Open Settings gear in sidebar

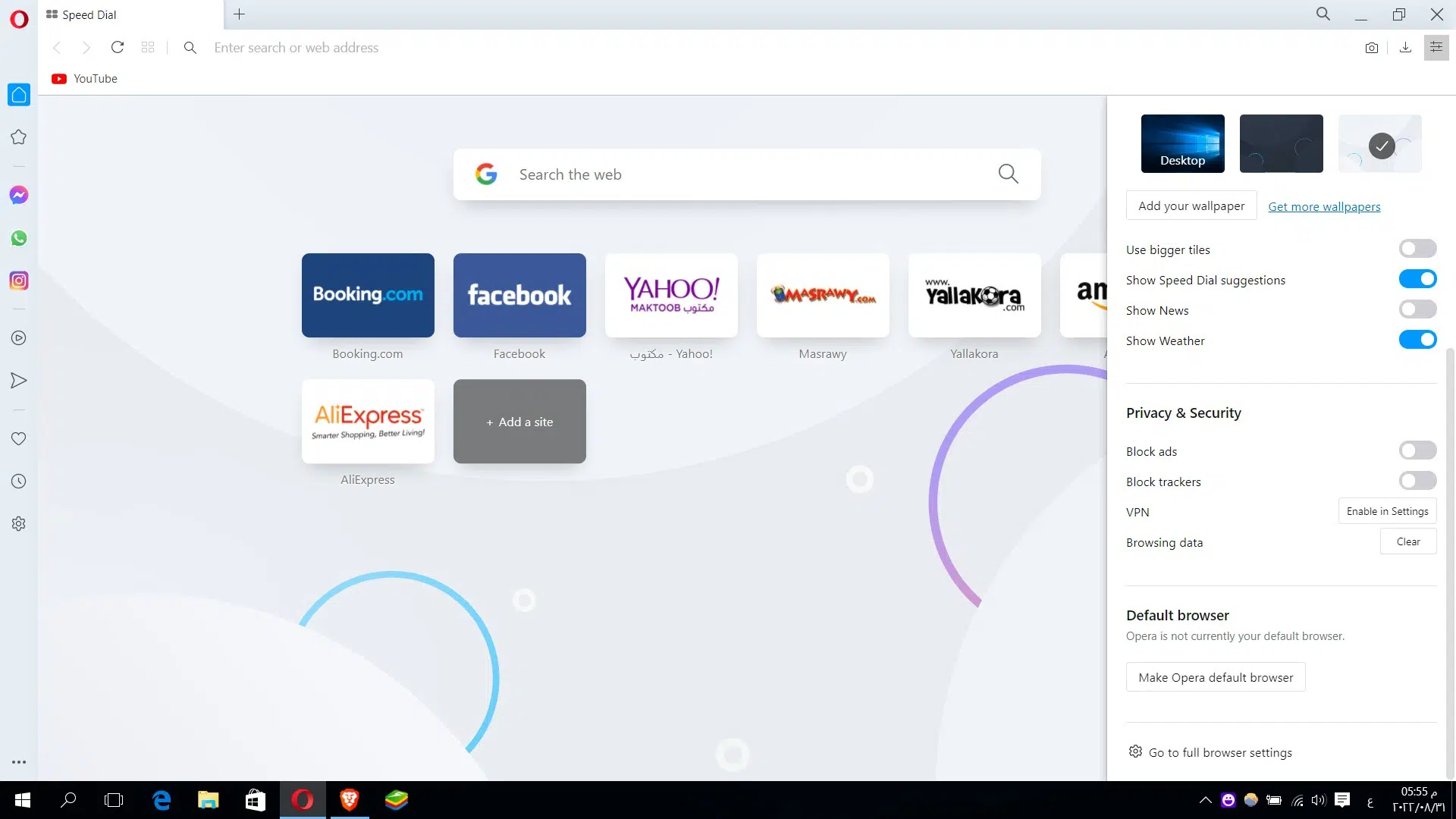tap(19, 524)
